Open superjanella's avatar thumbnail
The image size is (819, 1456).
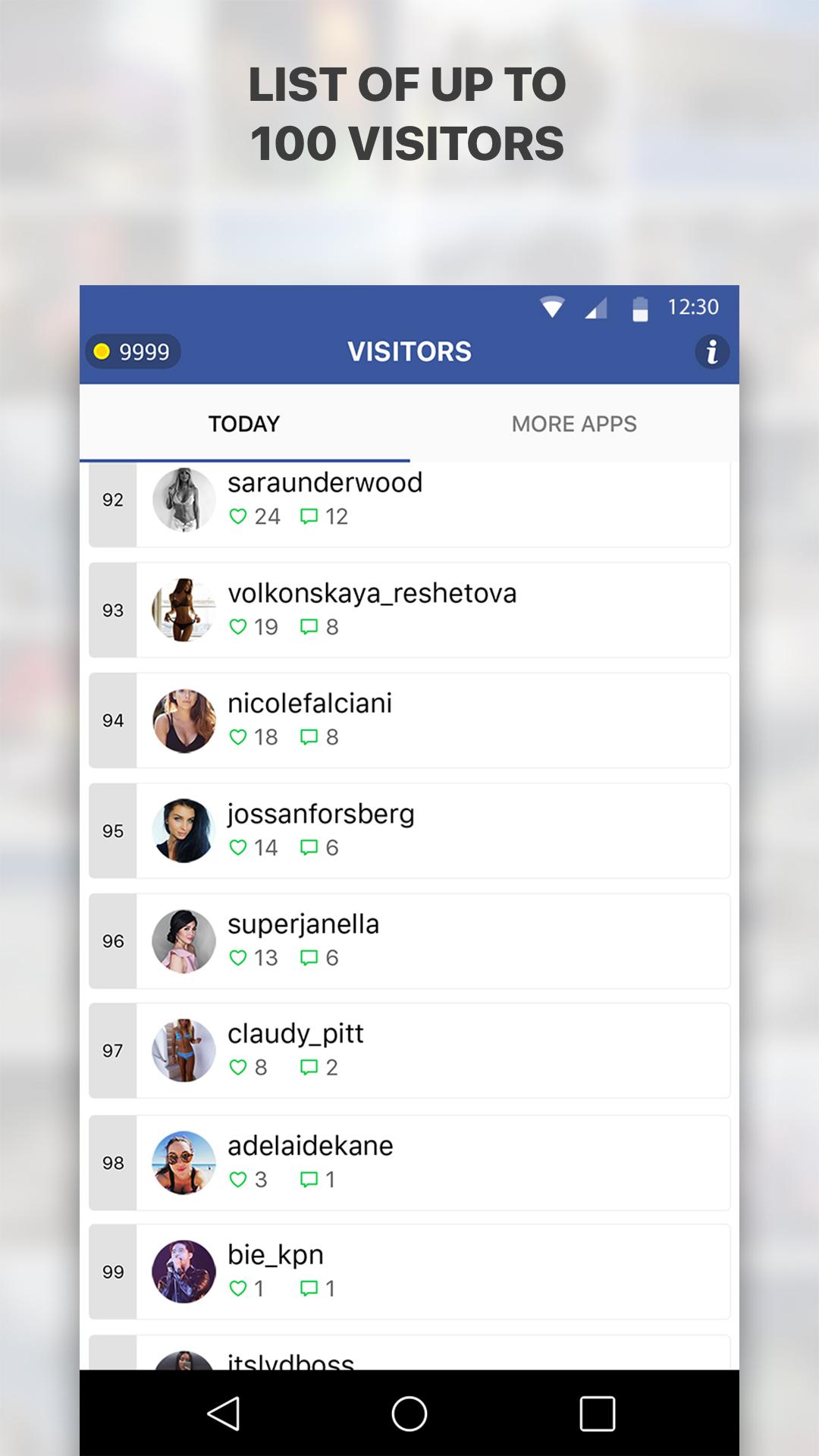pyautogui.click(x=184, y=940)
